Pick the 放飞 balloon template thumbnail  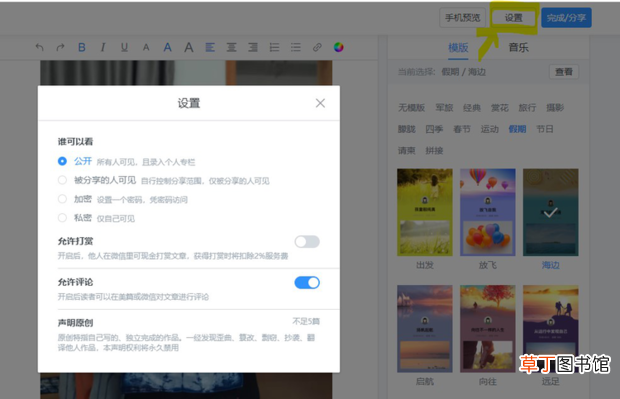click(488, 212)
